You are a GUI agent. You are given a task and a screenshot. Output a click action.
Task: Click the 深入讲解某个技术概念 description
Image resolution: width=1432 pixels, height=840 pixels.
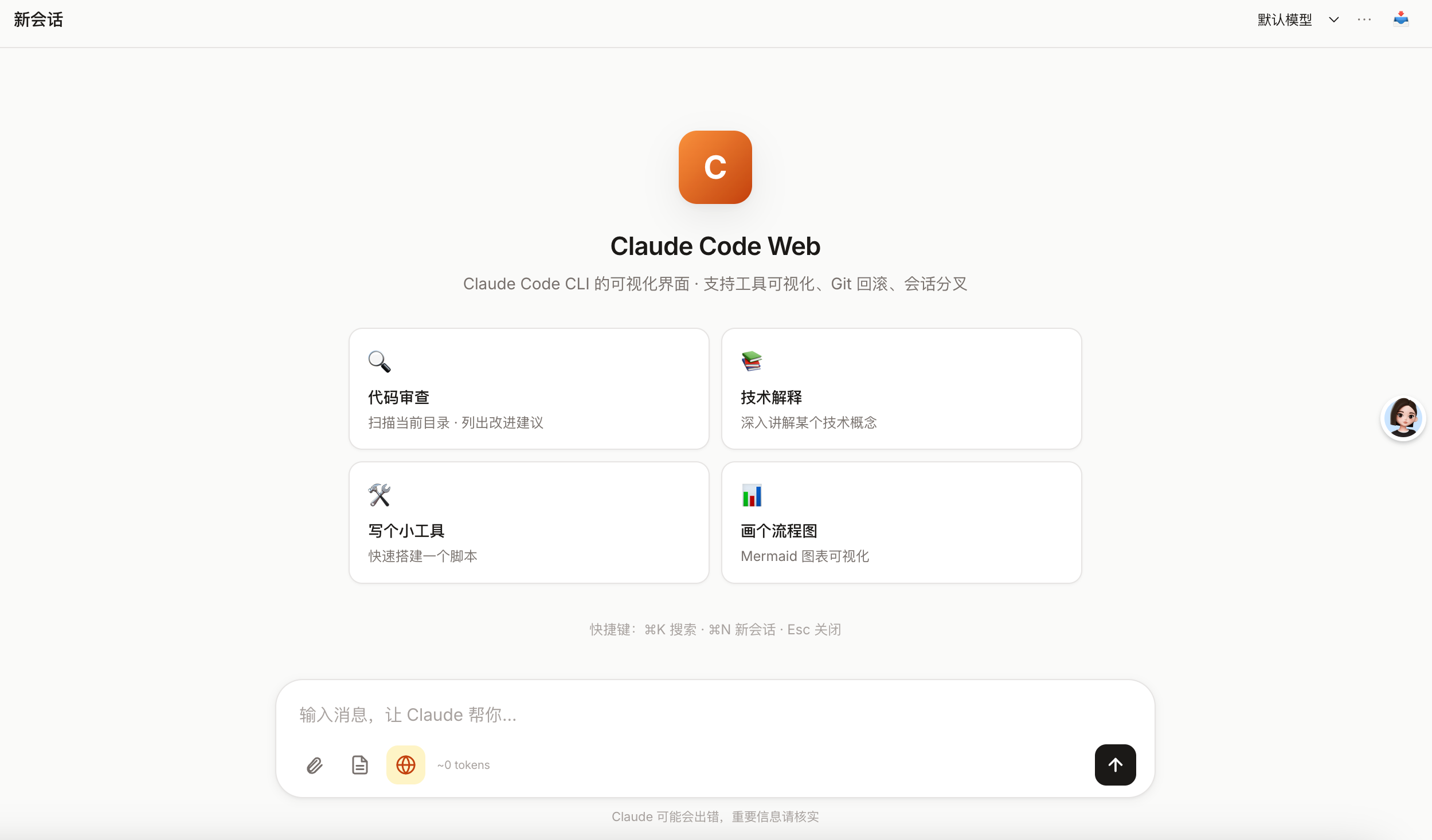point(808,423)
